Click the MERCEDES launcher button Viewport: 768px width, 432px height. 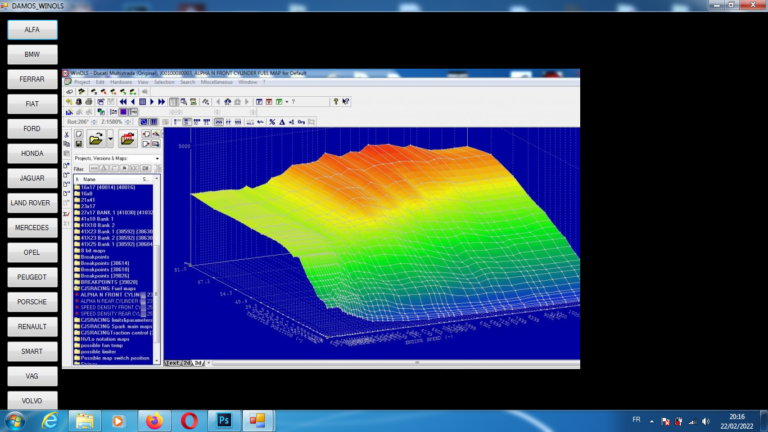pos(32,228)
